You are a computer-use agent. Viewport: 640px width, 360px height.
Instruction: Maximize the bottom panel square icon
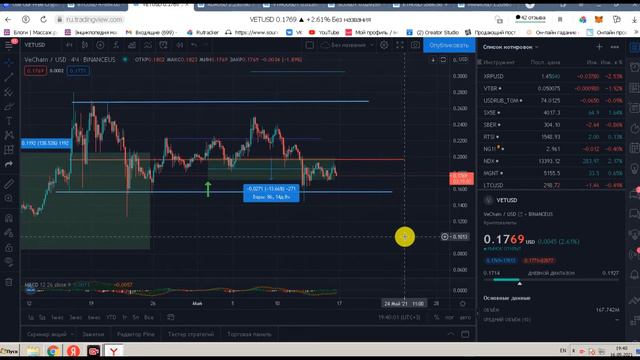click(x=465, y=334)
